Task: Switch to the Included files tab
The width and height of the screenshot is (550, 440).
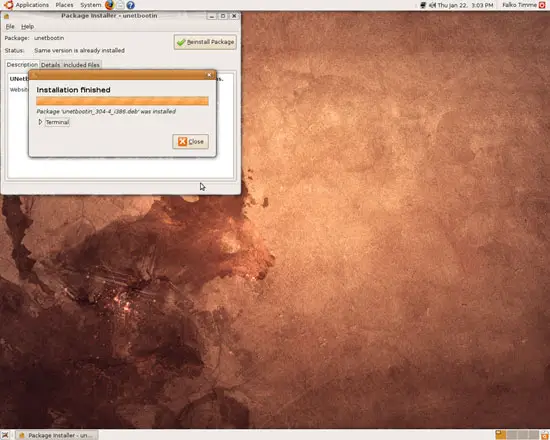Action: pos(81,65)
